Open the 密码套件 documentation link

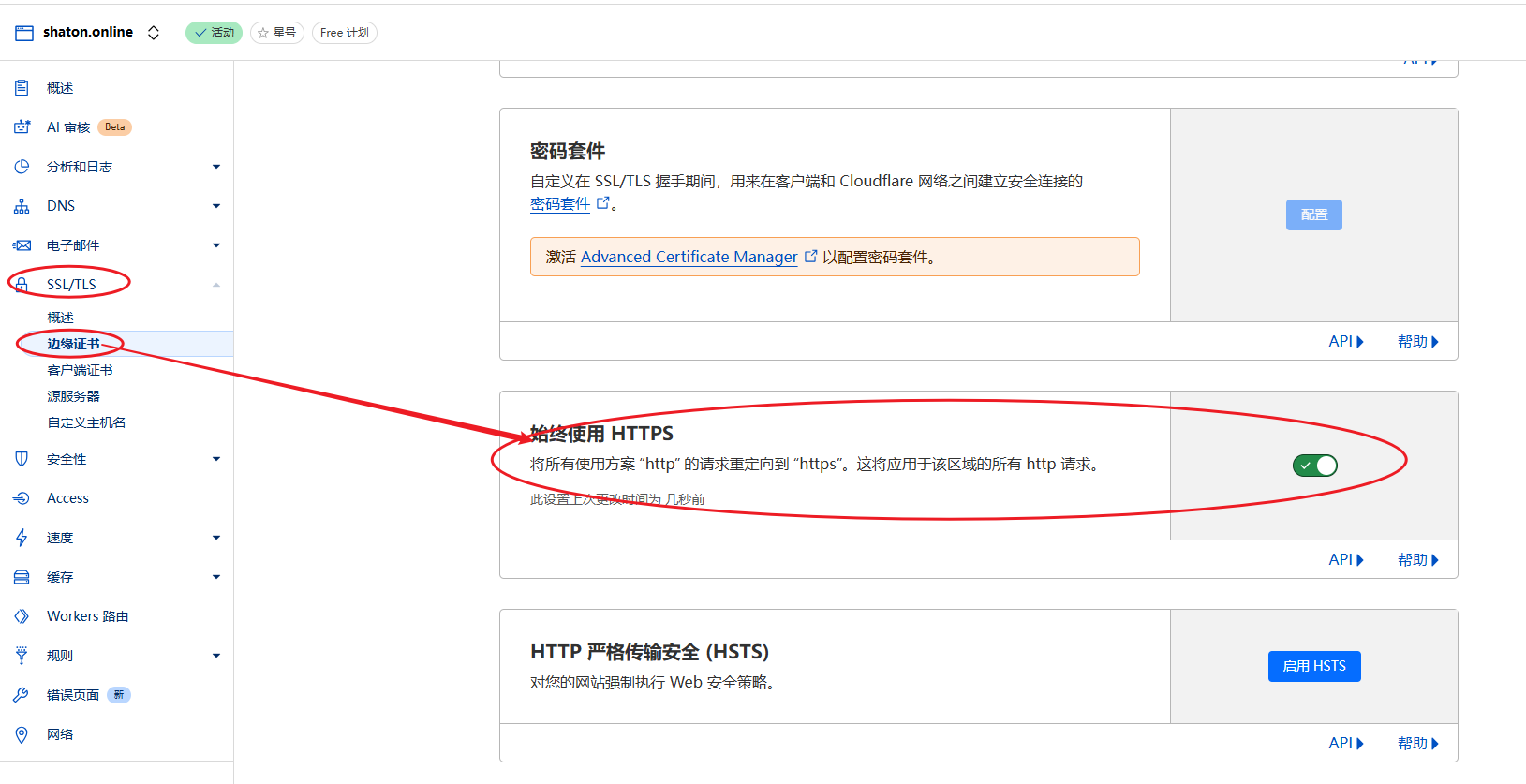560,203
